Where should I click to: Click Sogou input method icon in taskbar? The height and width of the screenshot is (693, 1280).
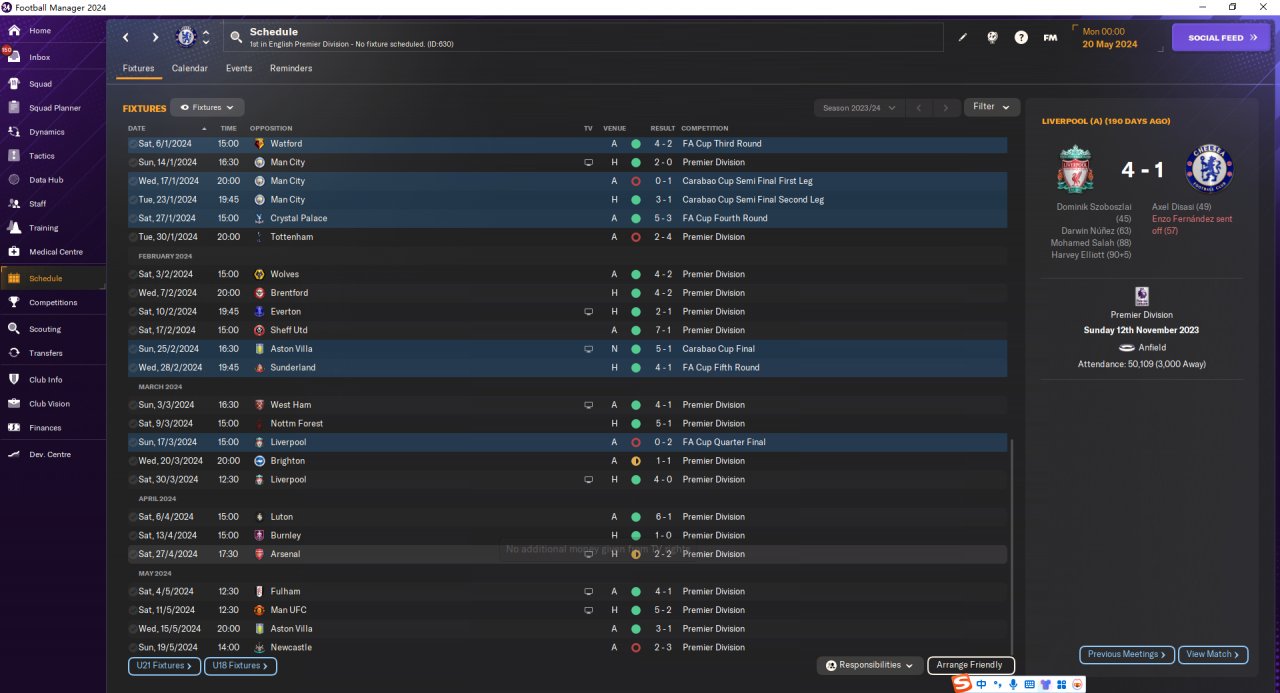961,684
